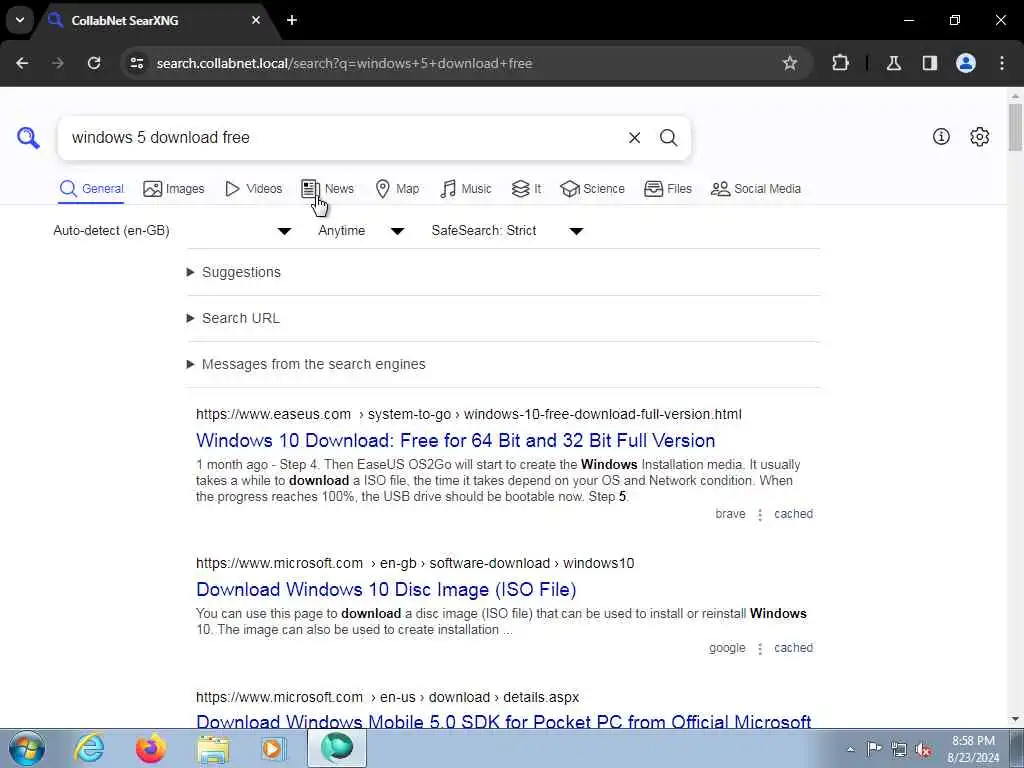Click the browser address bar URL

coord(344,63)
